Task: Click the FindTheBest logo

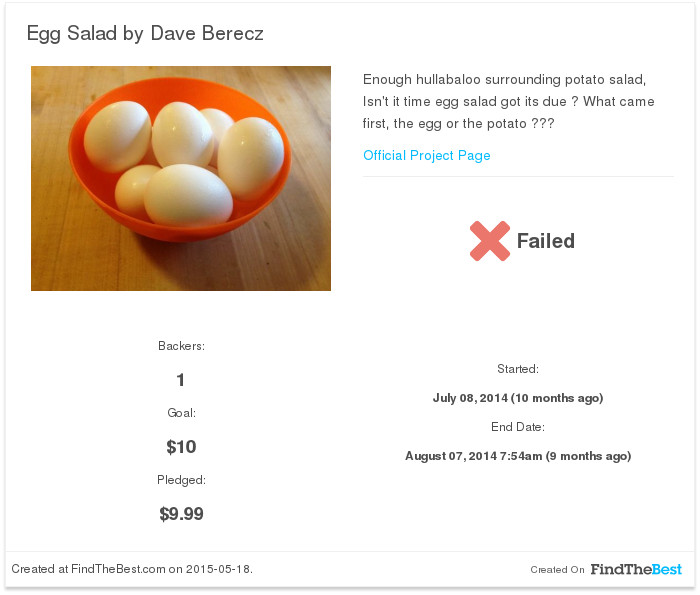Action: coord(636,569)
